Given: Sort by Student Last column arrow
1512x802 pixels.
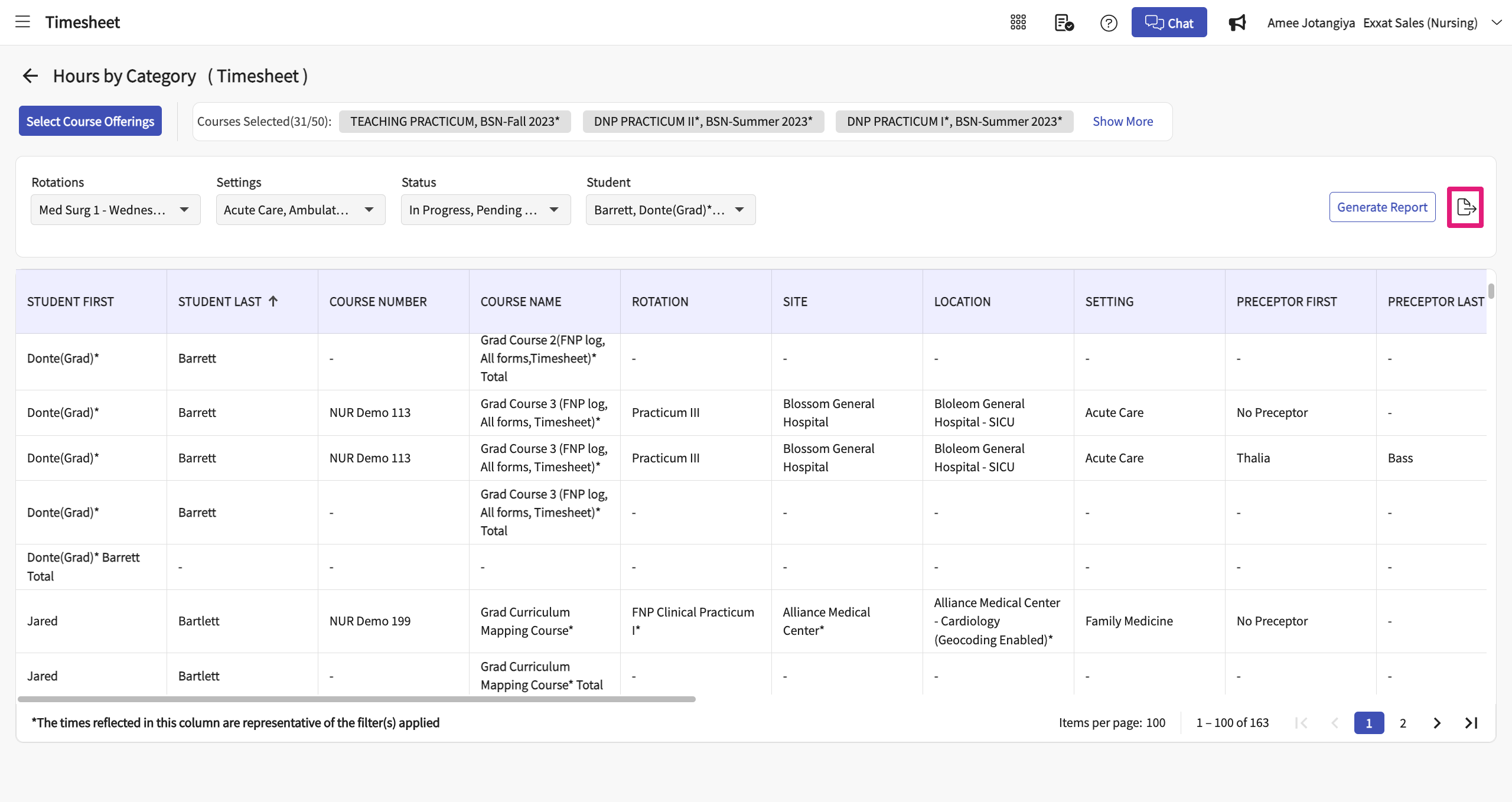Looking at the screenshot, I should click(x=273, y=301).
